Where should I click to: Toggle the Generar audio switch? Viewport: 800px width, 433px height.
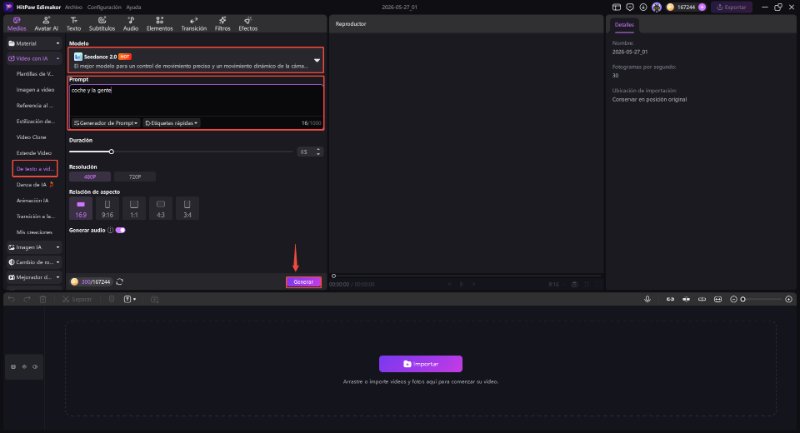pos(120,230)
